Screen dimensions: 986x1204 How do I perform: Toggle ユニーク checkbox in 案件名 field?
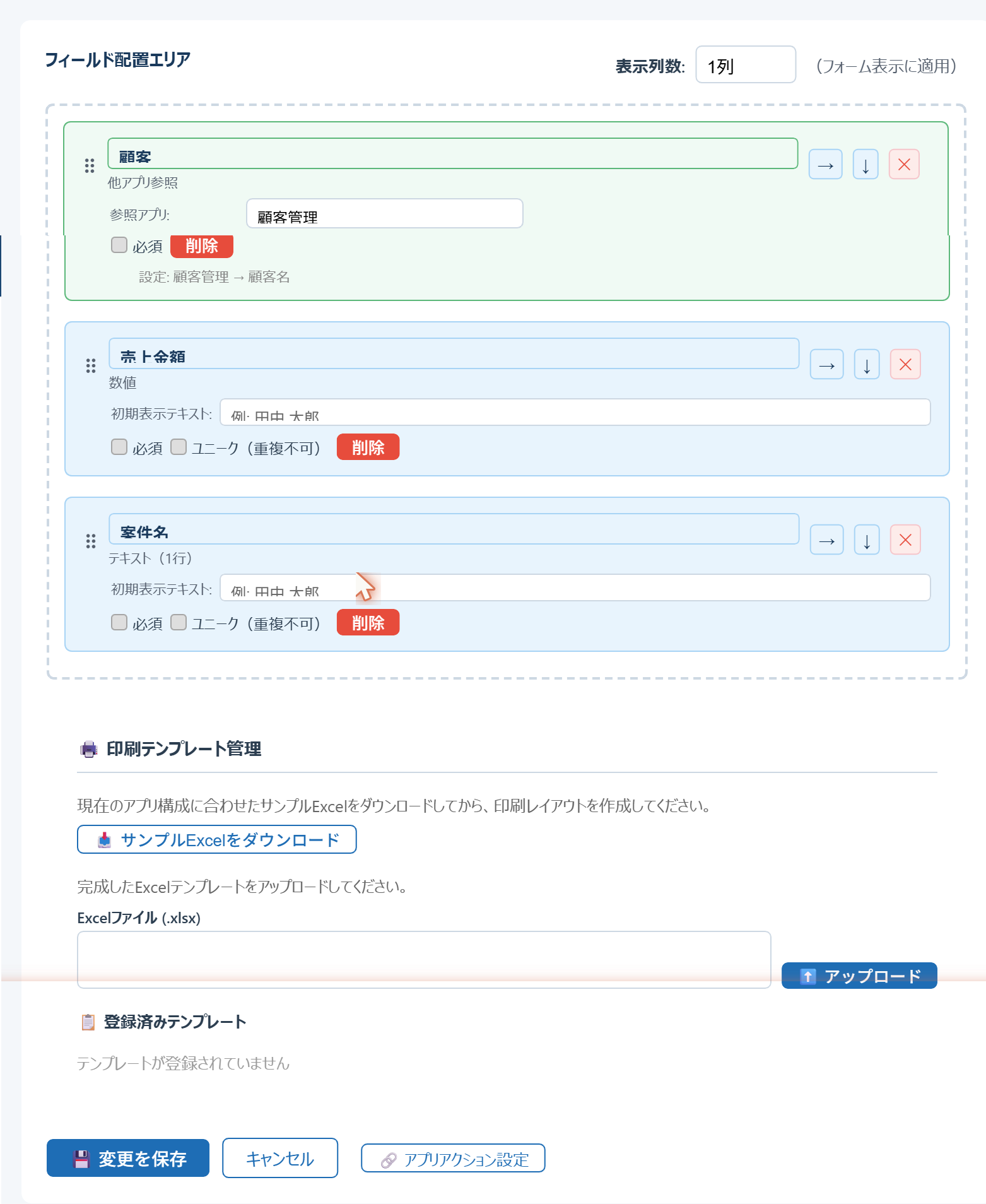(x=179, y=622)
